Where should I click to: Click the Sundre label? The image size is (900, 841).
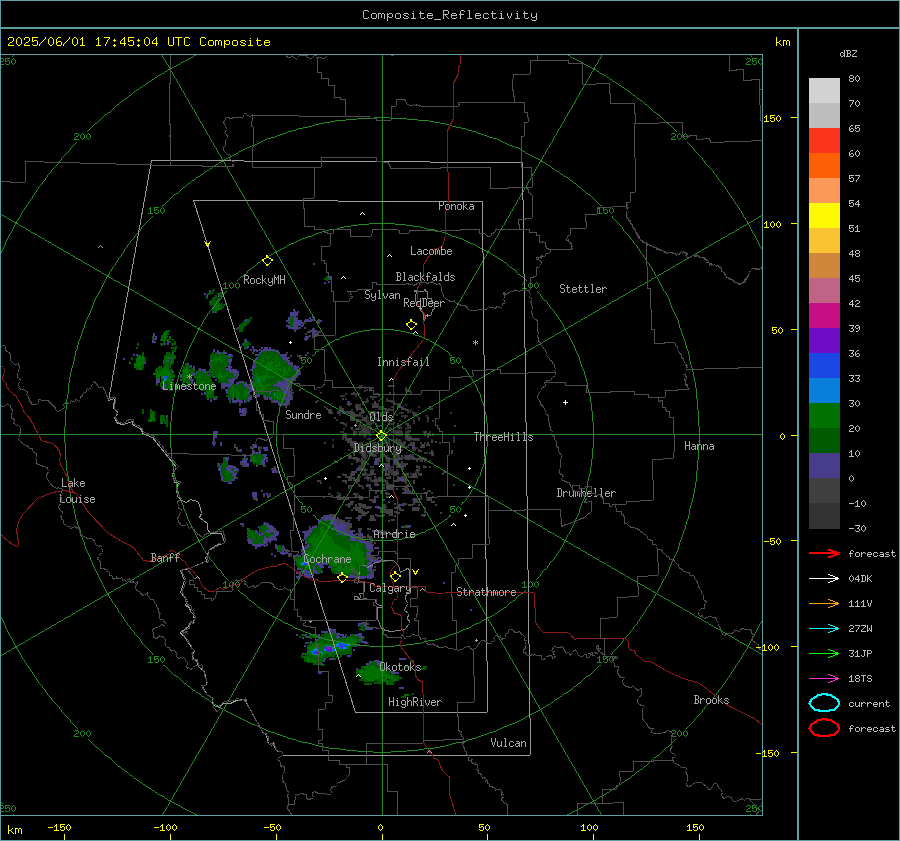[303, 415]
